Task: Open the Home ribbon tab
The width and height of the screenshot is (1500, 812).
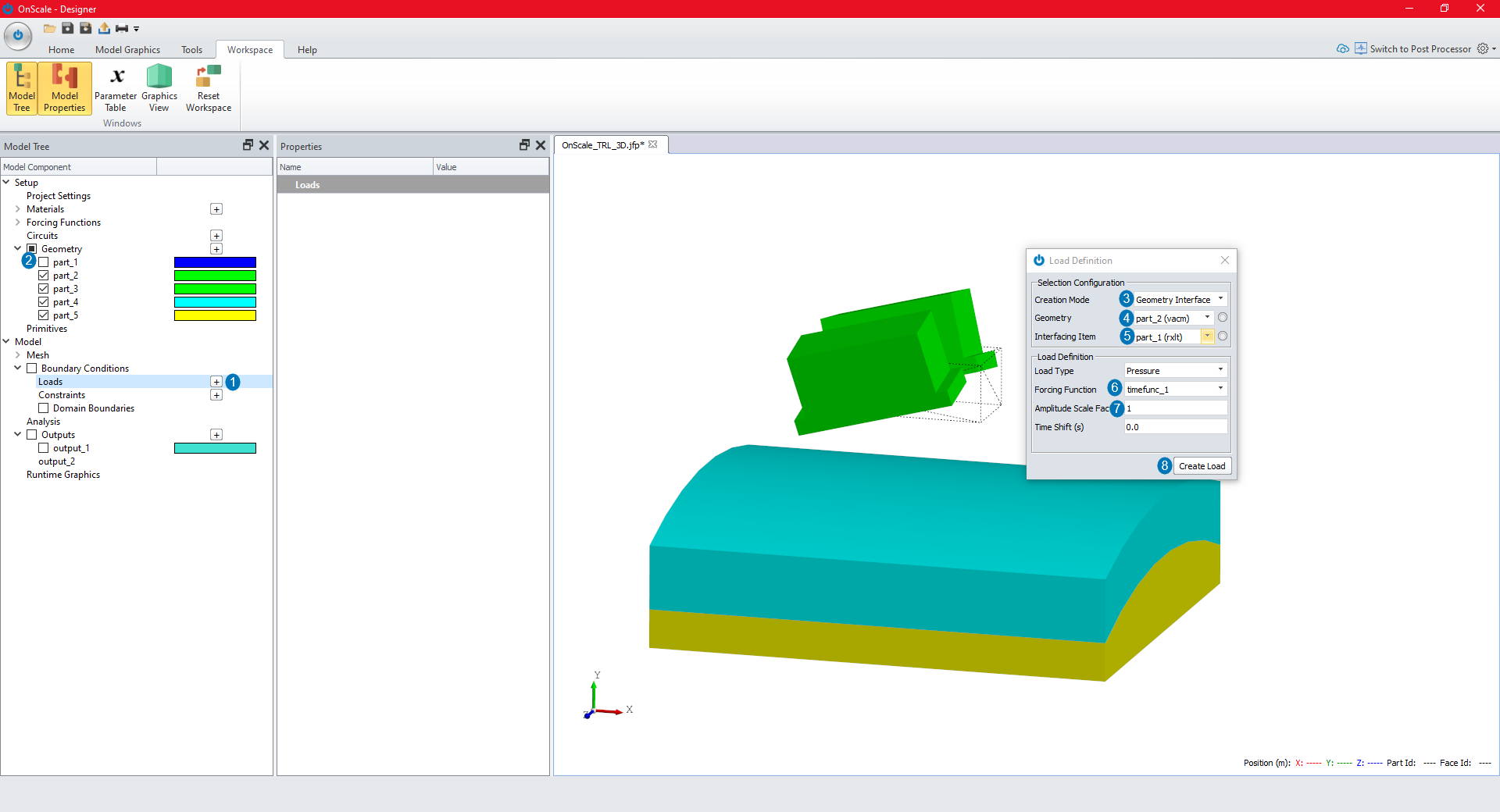Action: [x=62, y=49]
